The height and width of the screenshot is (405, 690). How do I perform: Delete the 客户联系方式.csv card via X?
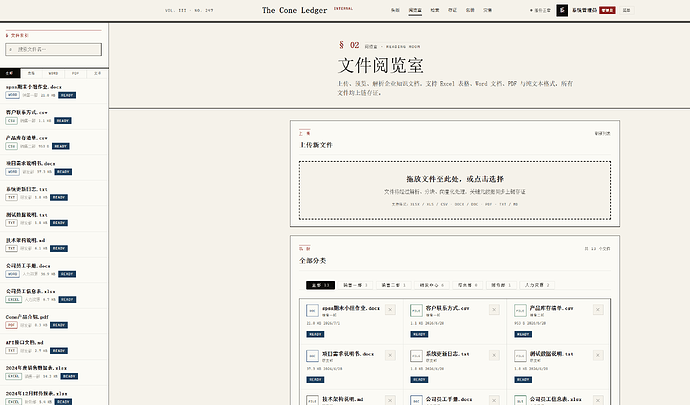494,310
